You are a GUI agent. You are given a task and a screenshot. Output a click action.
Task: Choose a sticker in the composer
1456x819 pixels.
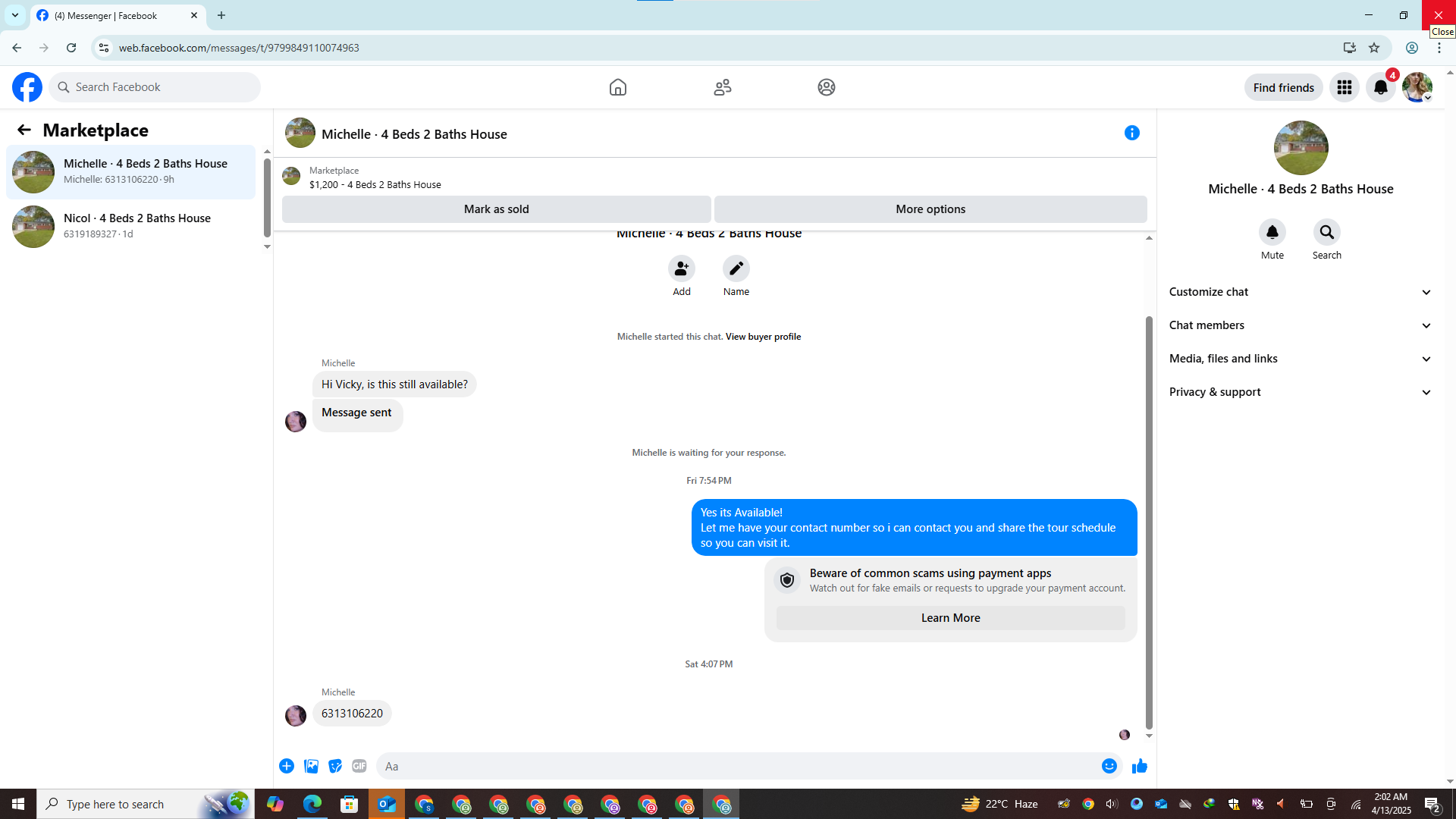click(335, 766)
